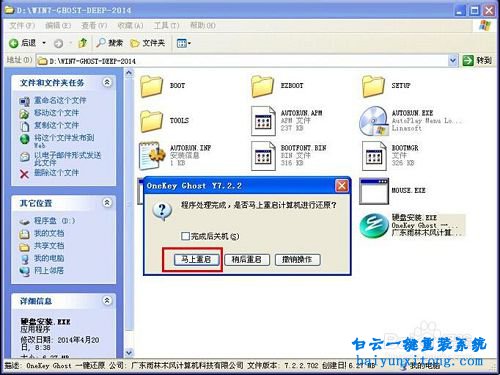Select the TOOLS folder icon
Image resolution: width=500 pixels, height=375 pixels.
pos(151,121)
